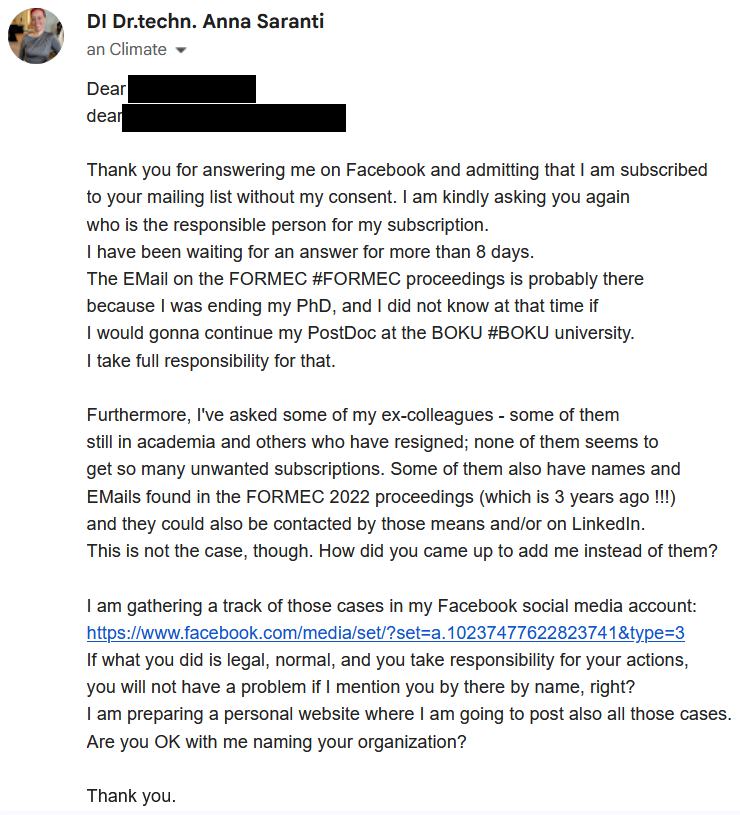
Task: Click the line starting with 'Furthermore'
Action: [x=352, y=415]
